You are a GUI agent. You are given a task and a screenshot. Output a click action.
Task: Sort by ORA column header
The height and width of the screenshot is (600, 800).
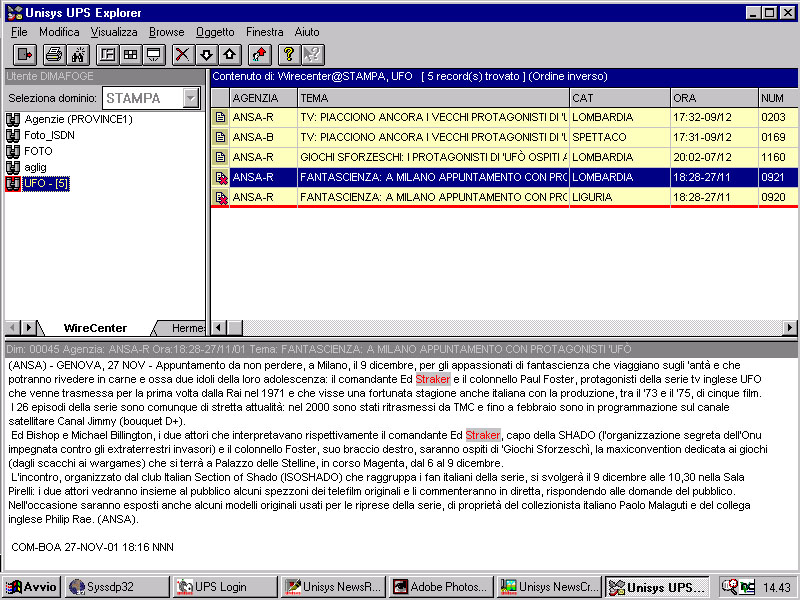pyautogui.click(x=714, y=98)
